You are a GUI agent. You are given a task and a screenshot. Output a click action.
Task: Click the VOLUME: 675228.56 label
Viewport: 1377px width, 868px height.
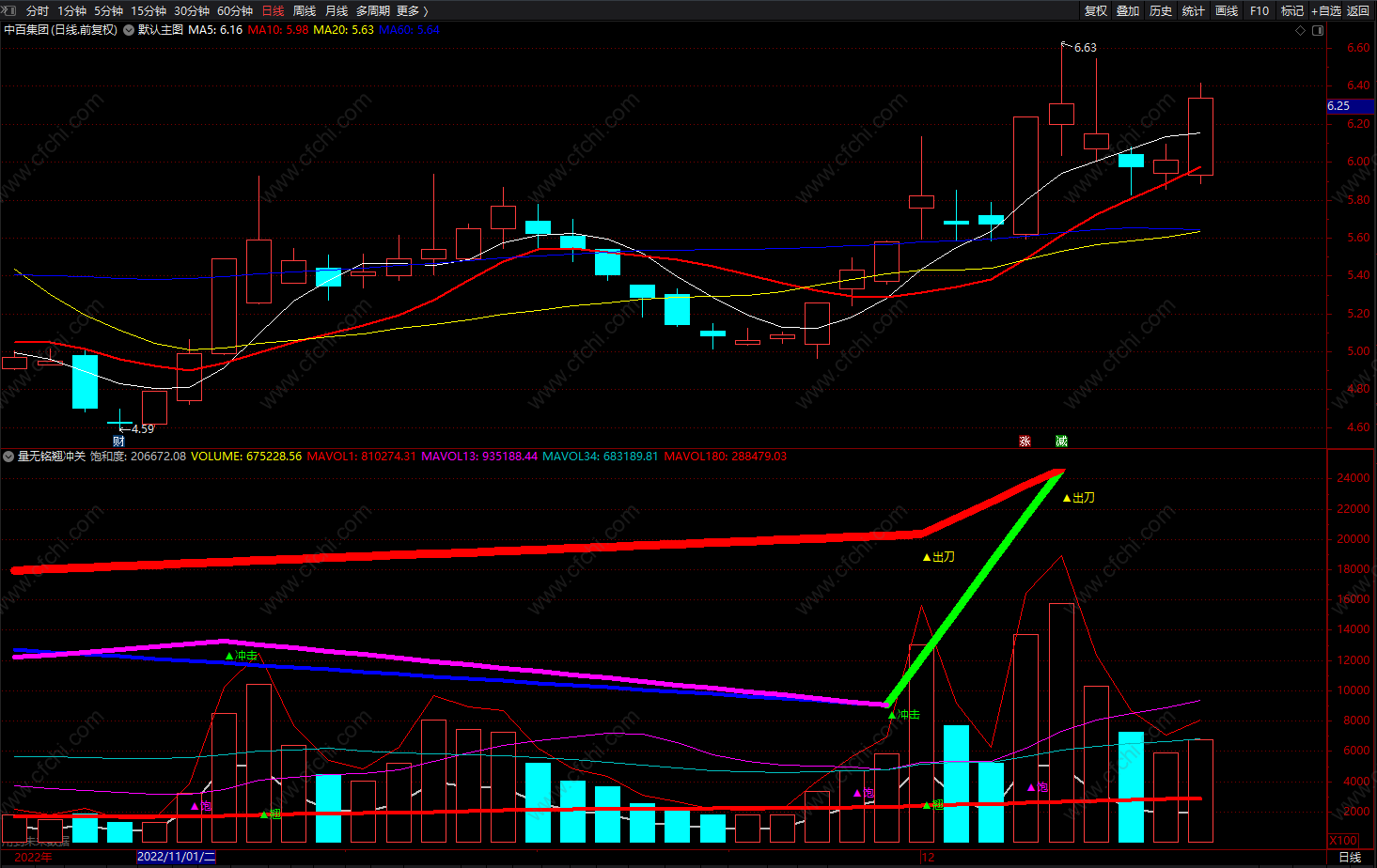(246, 457)
